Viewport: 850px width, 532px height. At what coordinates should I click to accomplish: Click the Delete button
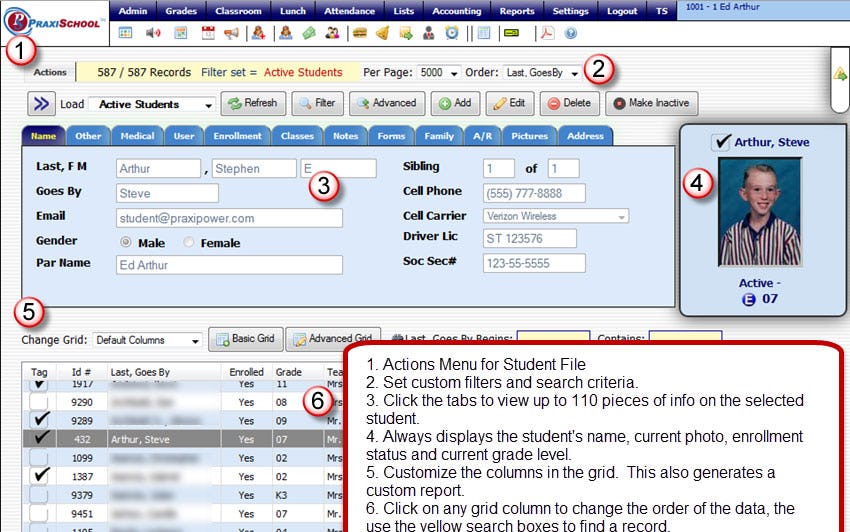tap(570, 103)
